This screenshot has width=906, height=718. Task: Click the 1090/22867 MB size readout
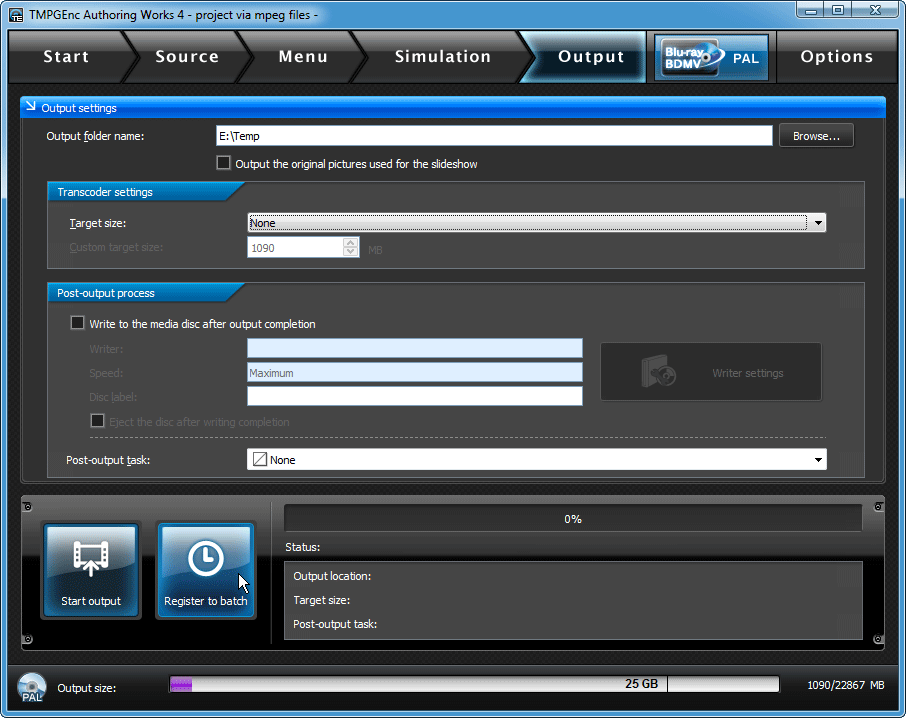pos(845,685)
